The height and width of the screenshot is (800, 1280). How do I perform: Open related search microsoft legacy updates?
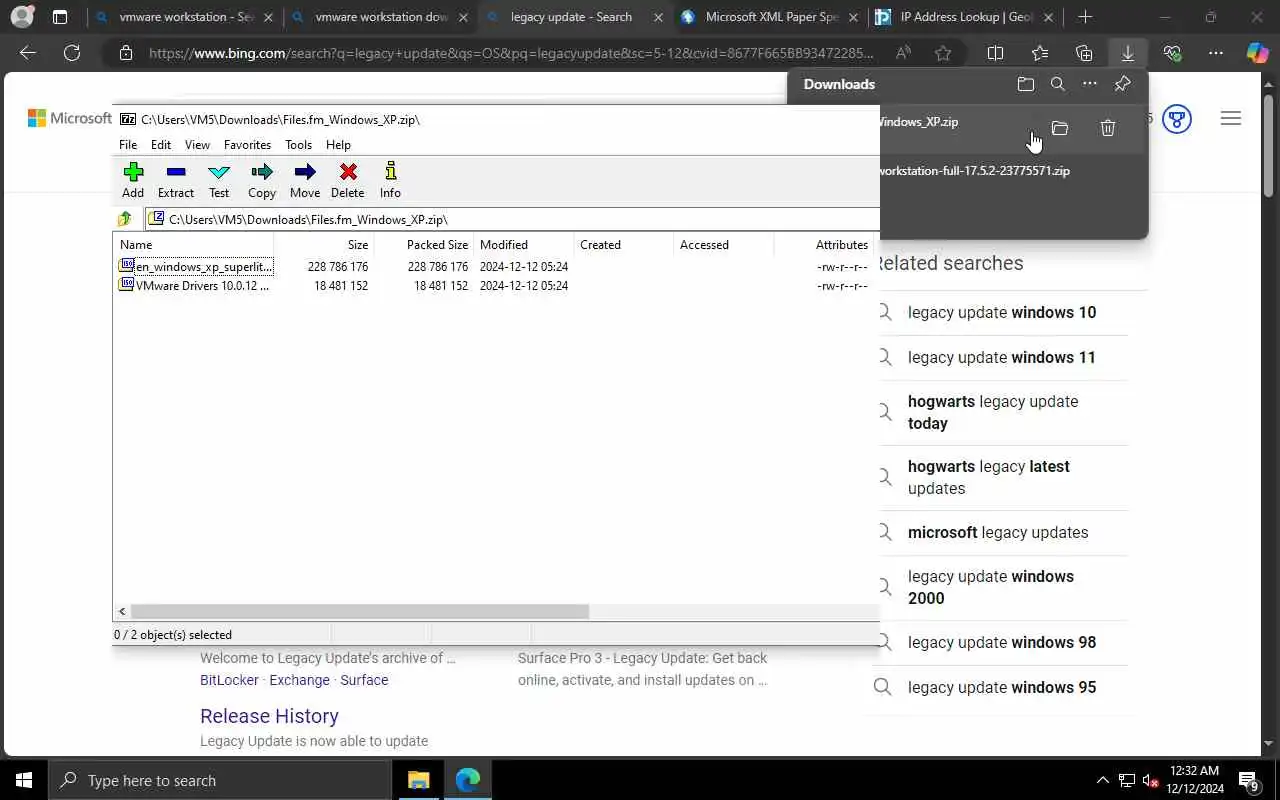[x=998, y=533]
